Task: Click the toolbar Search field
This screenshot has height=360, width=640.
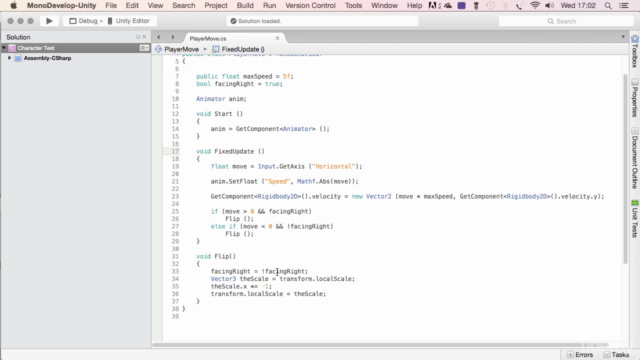Action: pyautogui.click(x=566, y=21)
